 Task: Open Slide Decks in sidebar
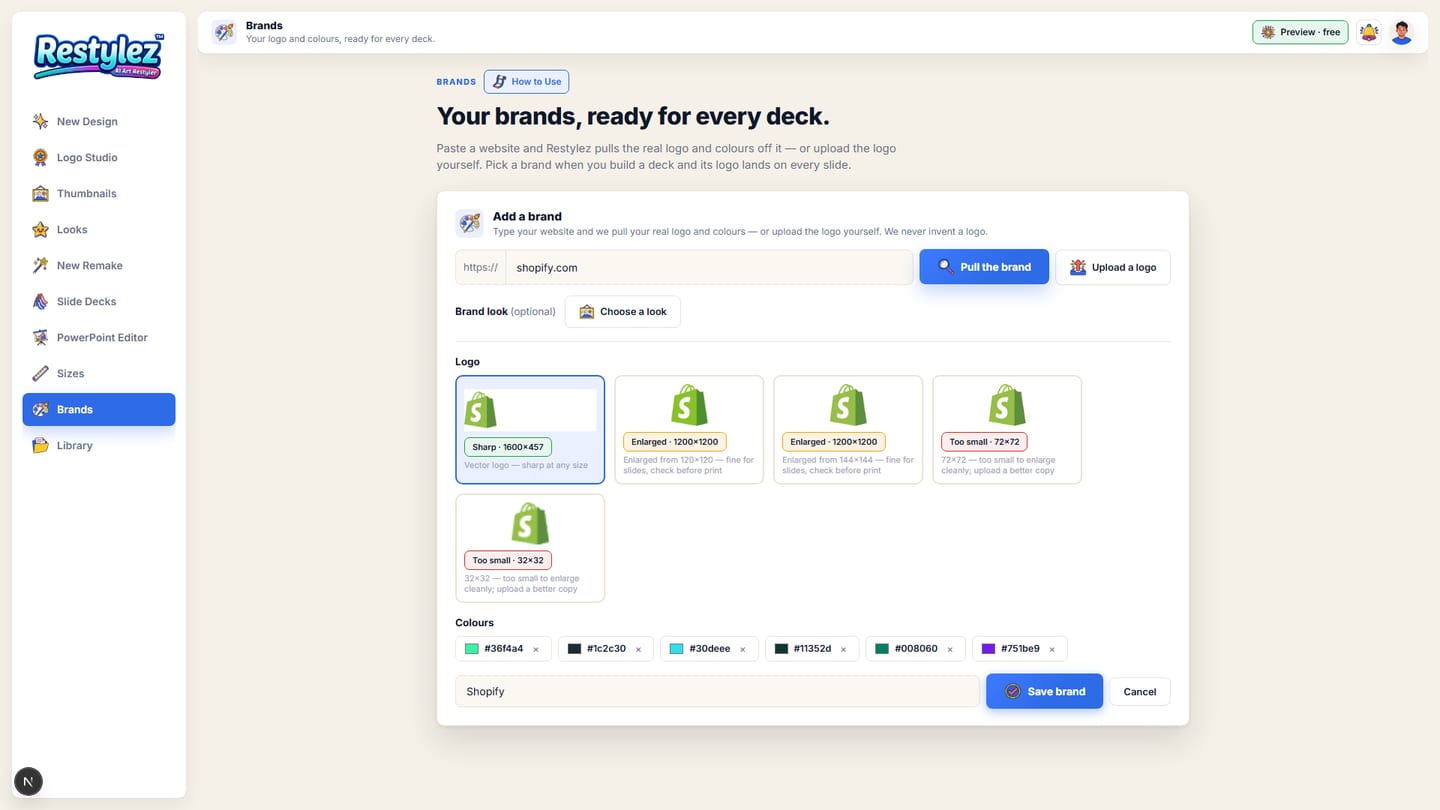[98, 301]
